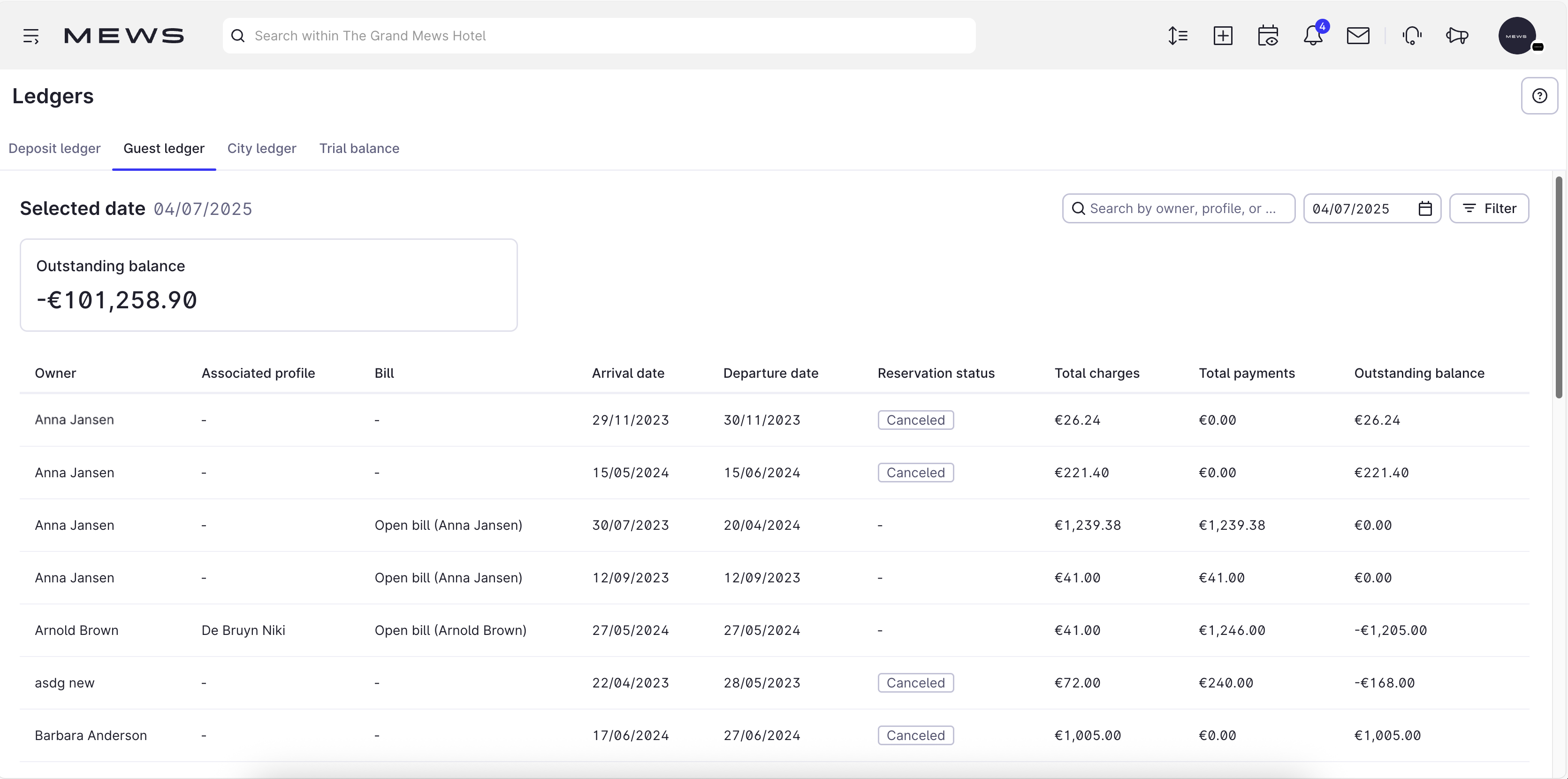Click Canceled status in Barbara Anderson row
This screenshot has height=779, width=1568.
click(x=915, y=735)
